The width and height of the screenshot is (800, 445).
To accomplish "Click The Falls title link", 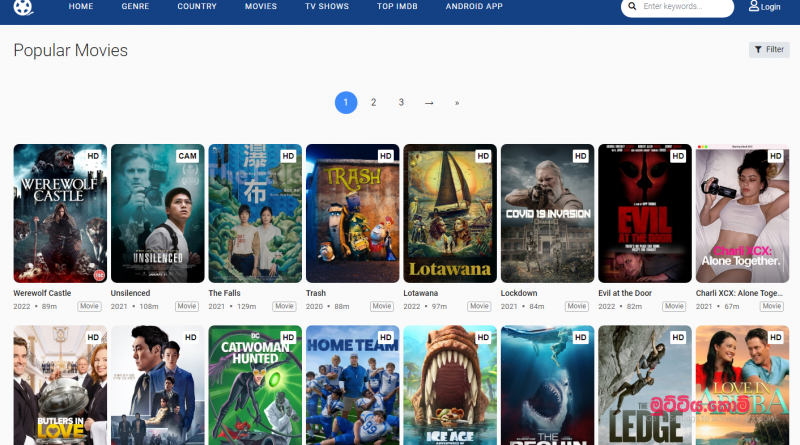I will (x=224, y=293).
